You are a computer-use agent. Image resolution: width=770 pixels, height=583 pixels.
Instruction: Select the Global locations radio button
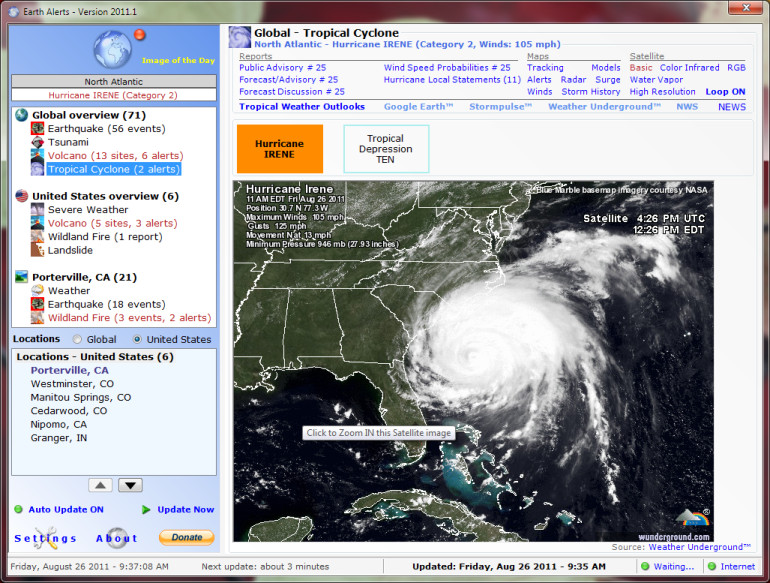(x=77, y=339)
